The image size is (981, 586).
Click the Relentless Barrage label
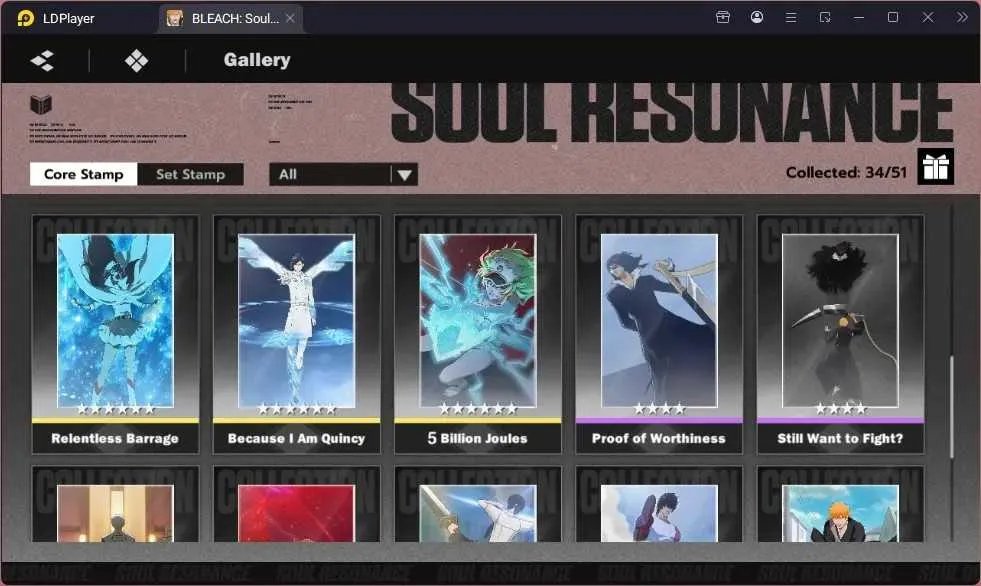tap(115, 438)
